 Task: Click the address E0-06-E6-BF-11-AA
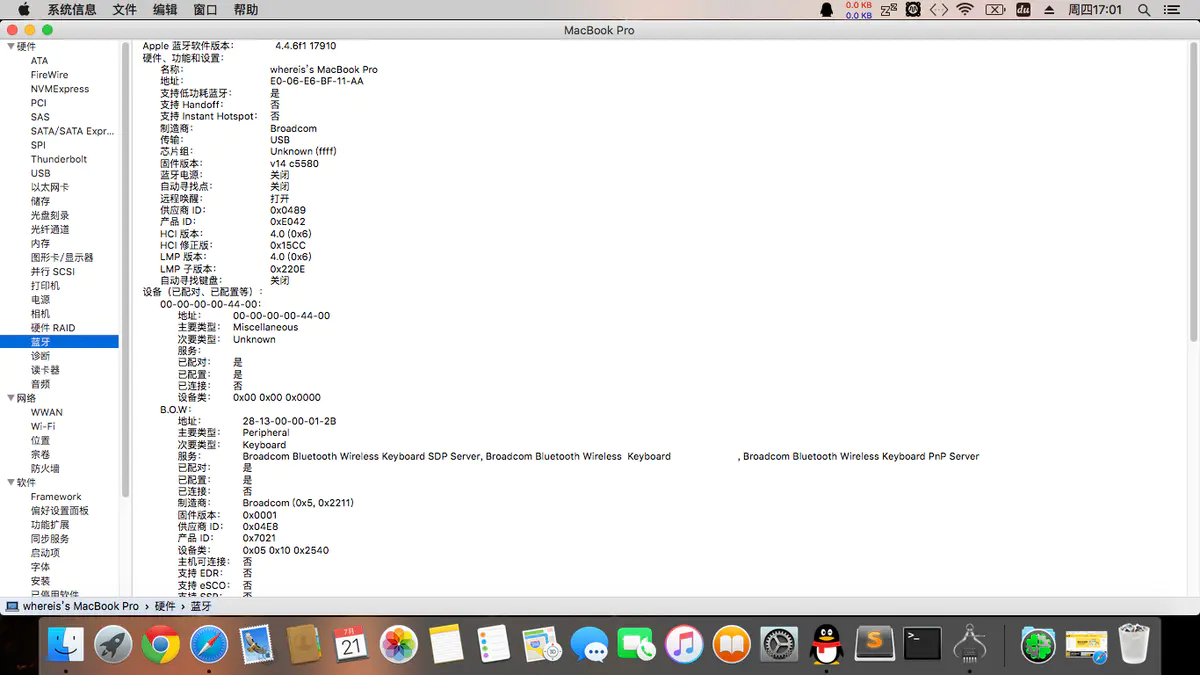(x=317, y=81)
